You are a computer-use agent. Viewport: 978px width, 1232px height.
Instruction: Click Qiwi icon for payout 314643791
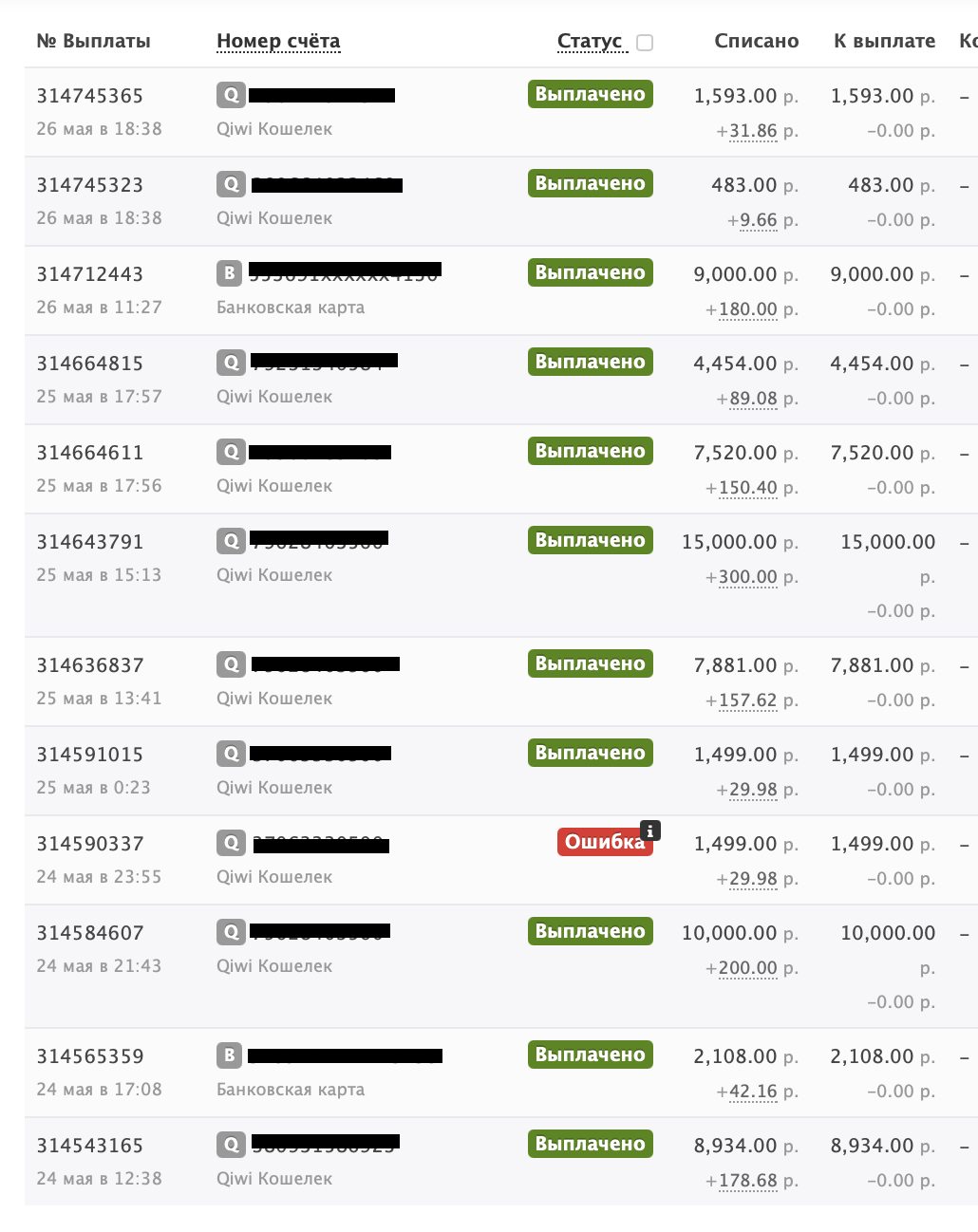[x=231, y=541]
